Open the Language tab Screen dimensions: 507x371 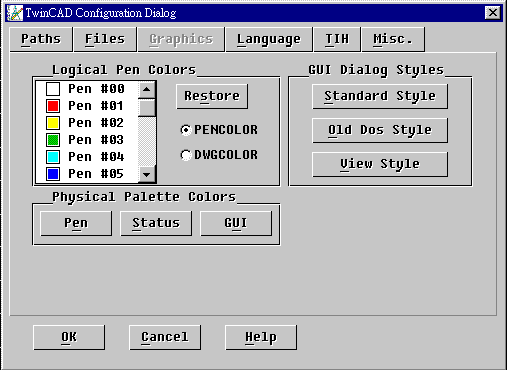(x=269, y=39)
